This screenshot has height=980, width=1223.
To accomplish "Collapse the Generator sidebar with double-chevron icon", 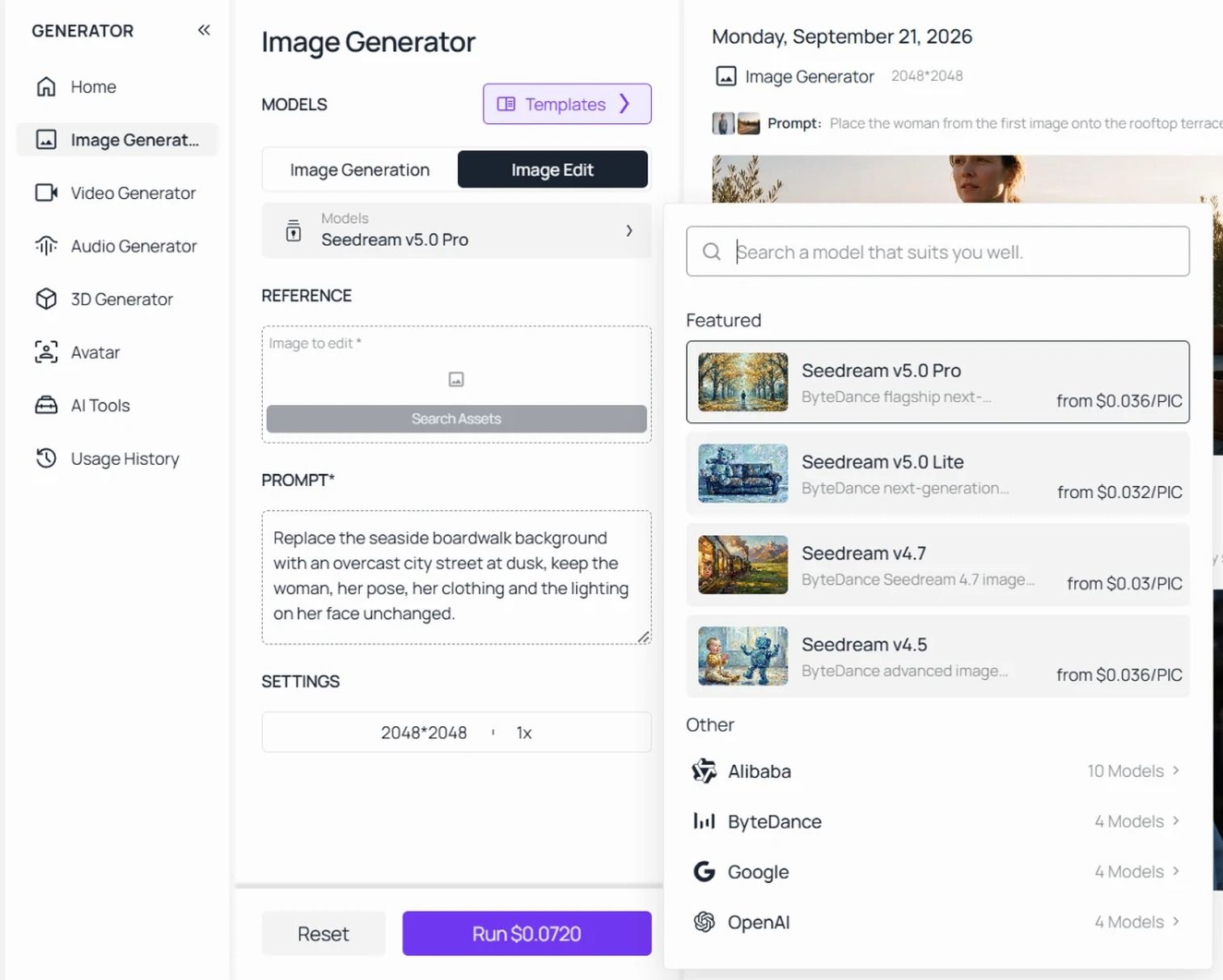I will pos(204,30).
